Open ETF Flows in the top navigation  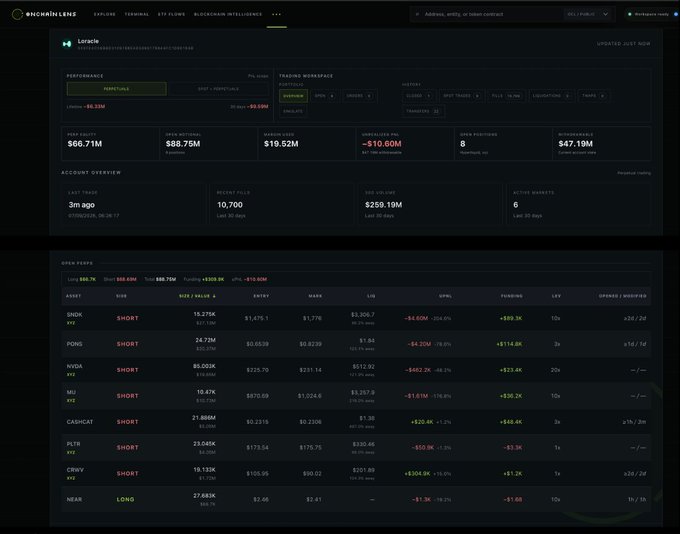(171, 14)
